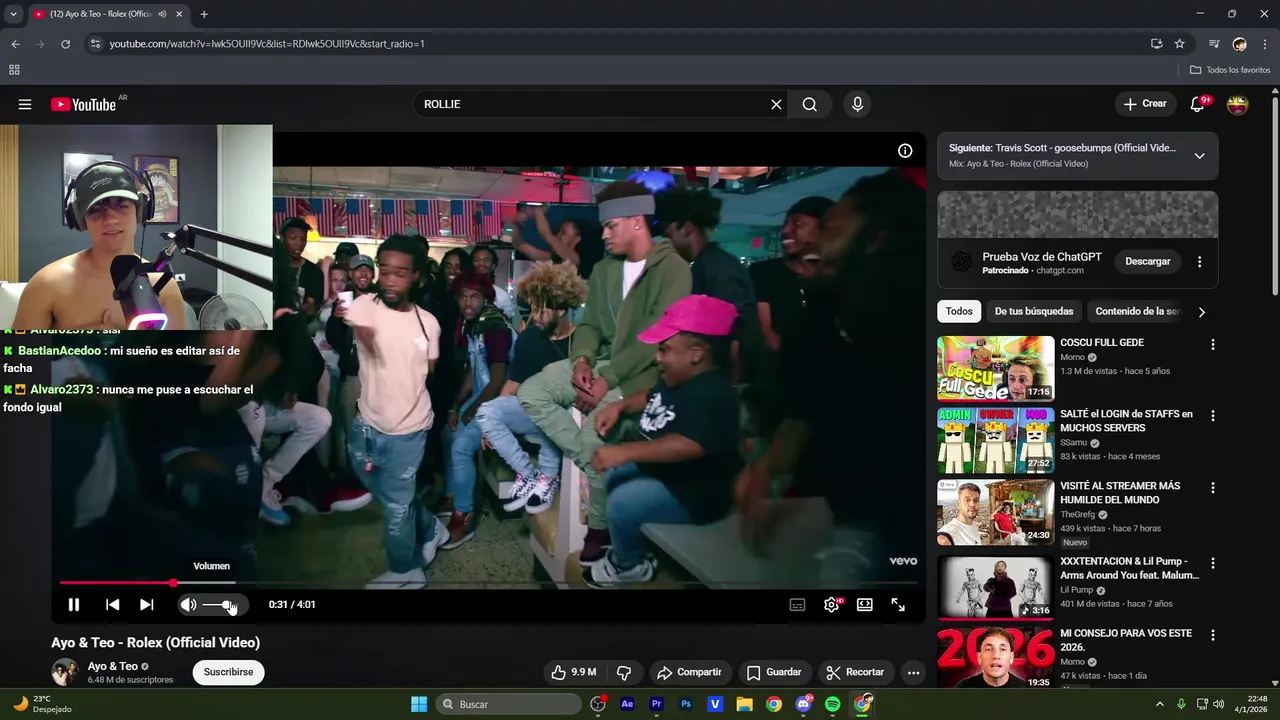Skip to previous video
This screenshot has width=1280, height=720.
click(x=112, y=604)
